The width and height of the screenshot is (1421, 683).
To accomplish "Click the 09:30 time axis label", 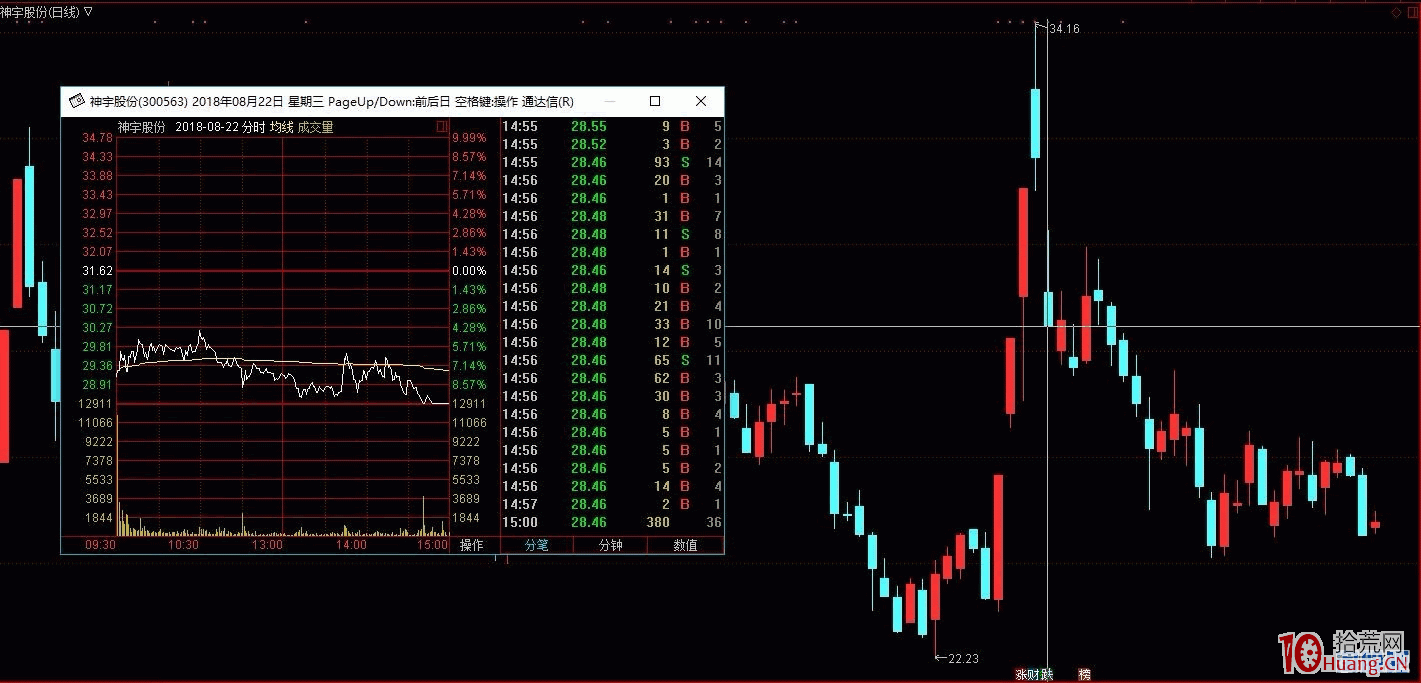I will click(100, 545).
